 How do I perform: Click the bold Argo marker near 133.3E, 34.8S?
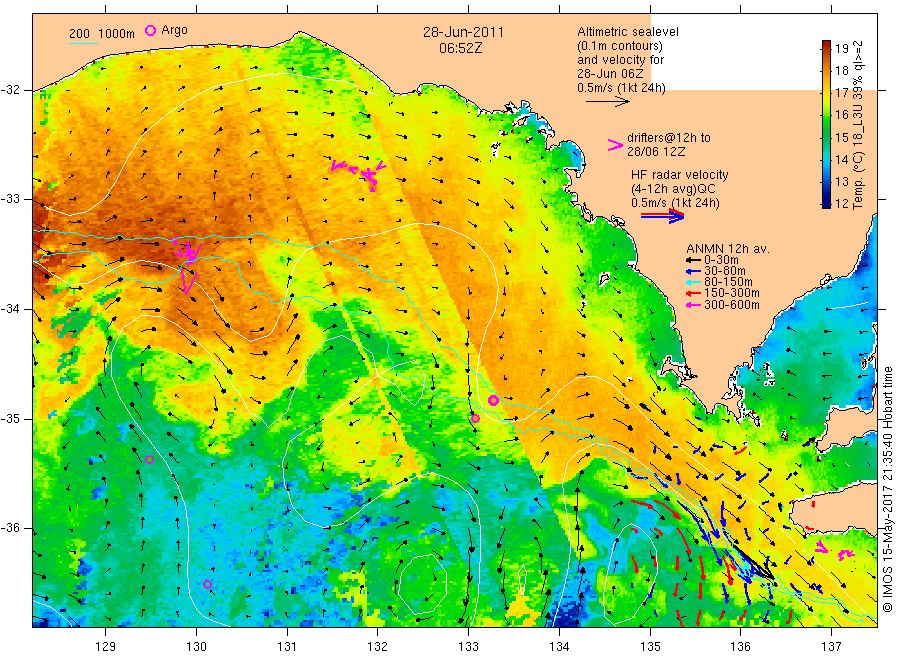[x=493, y=400]
